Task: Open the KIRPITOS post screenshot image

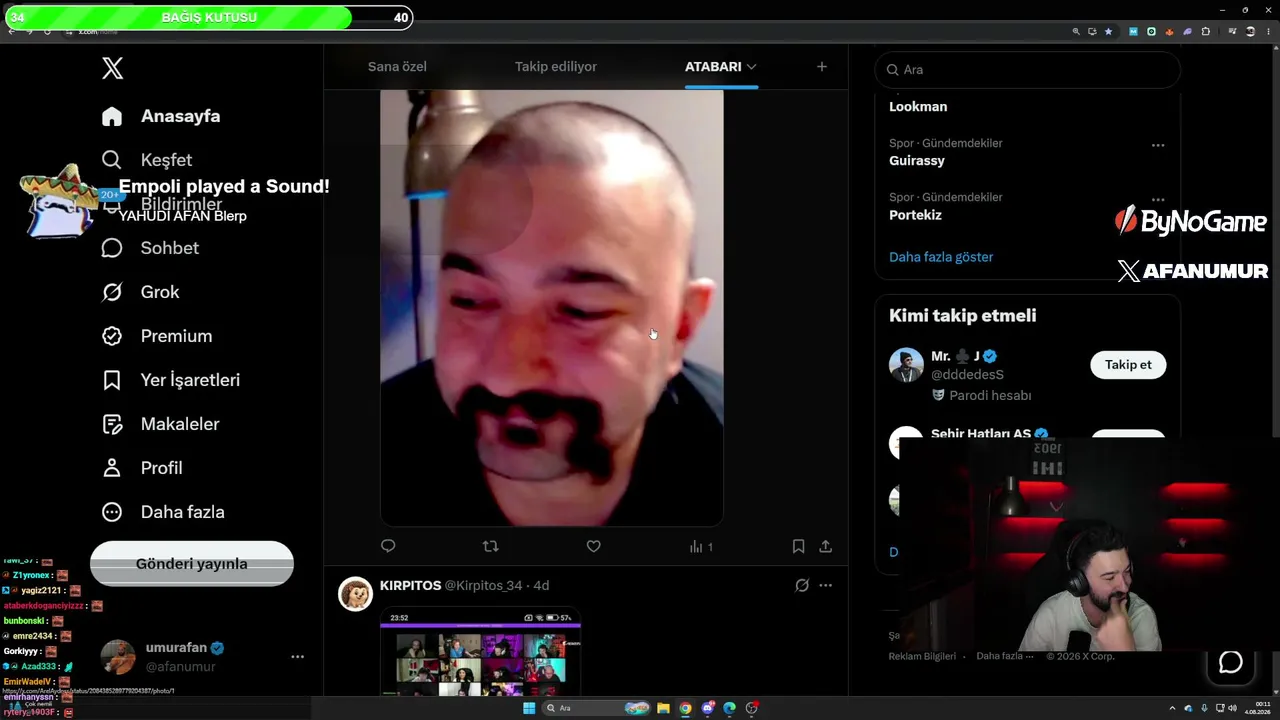Action: (481, 651)
